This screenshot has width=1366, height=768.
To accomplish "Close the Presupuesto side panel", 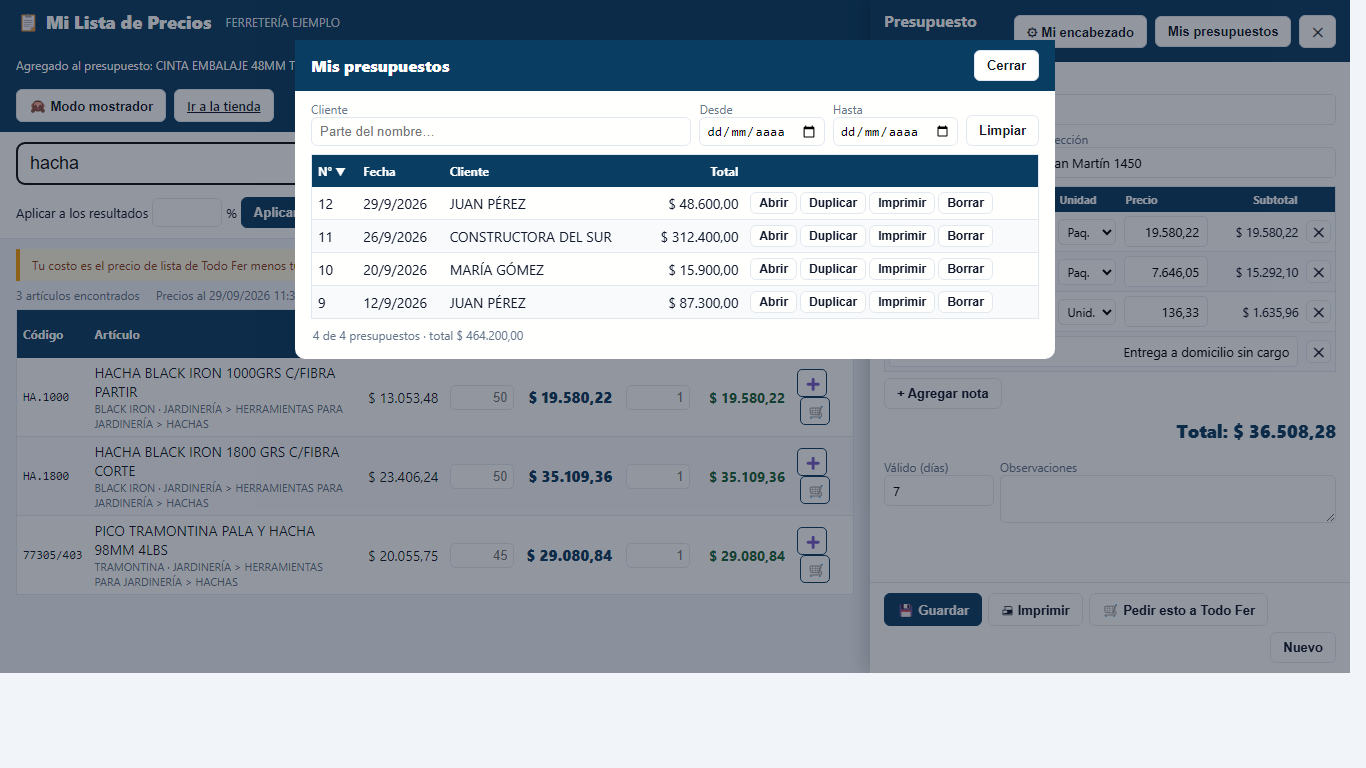I will pyautogui.click(x=1317, y=32).
